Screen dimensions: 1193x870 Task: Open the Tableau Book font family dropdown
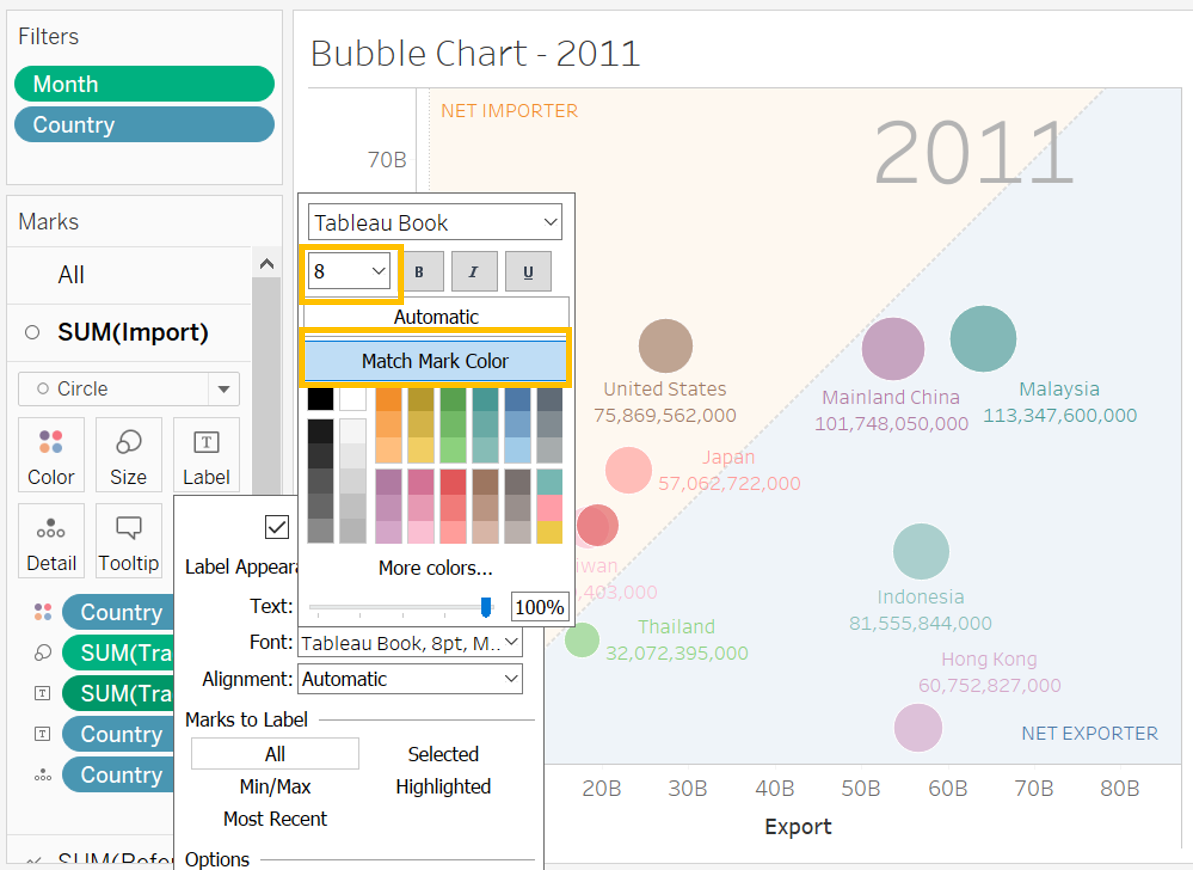[435, 222]
